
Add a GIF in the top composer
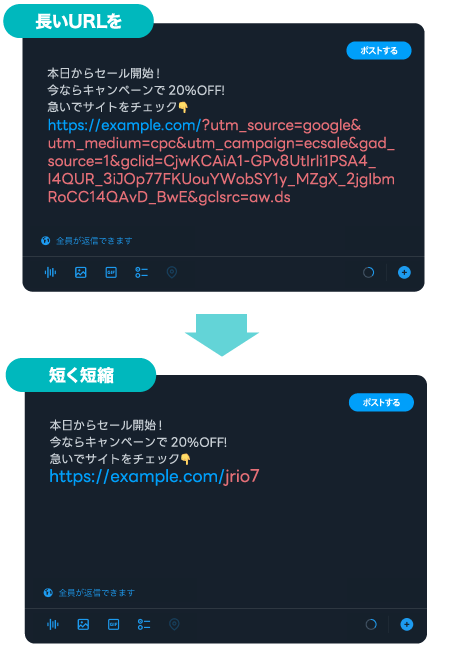click(x=111, y=272)
